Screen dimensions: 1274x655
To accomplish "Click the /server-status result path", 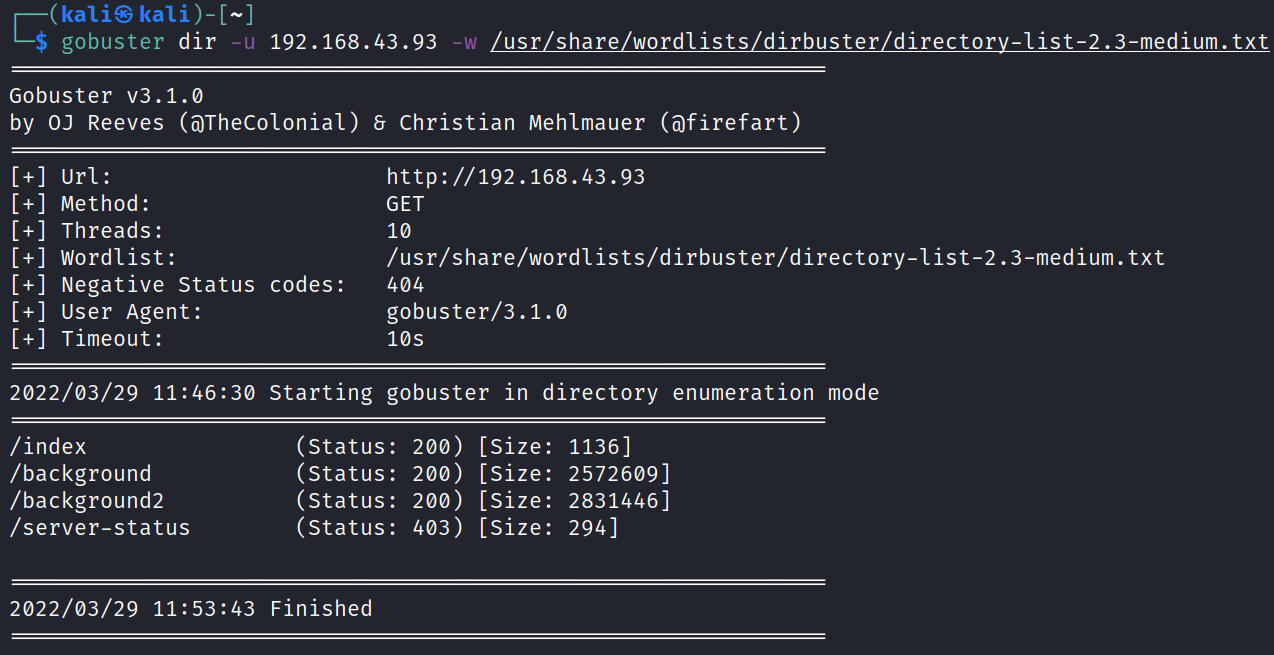I will (100, 527).
